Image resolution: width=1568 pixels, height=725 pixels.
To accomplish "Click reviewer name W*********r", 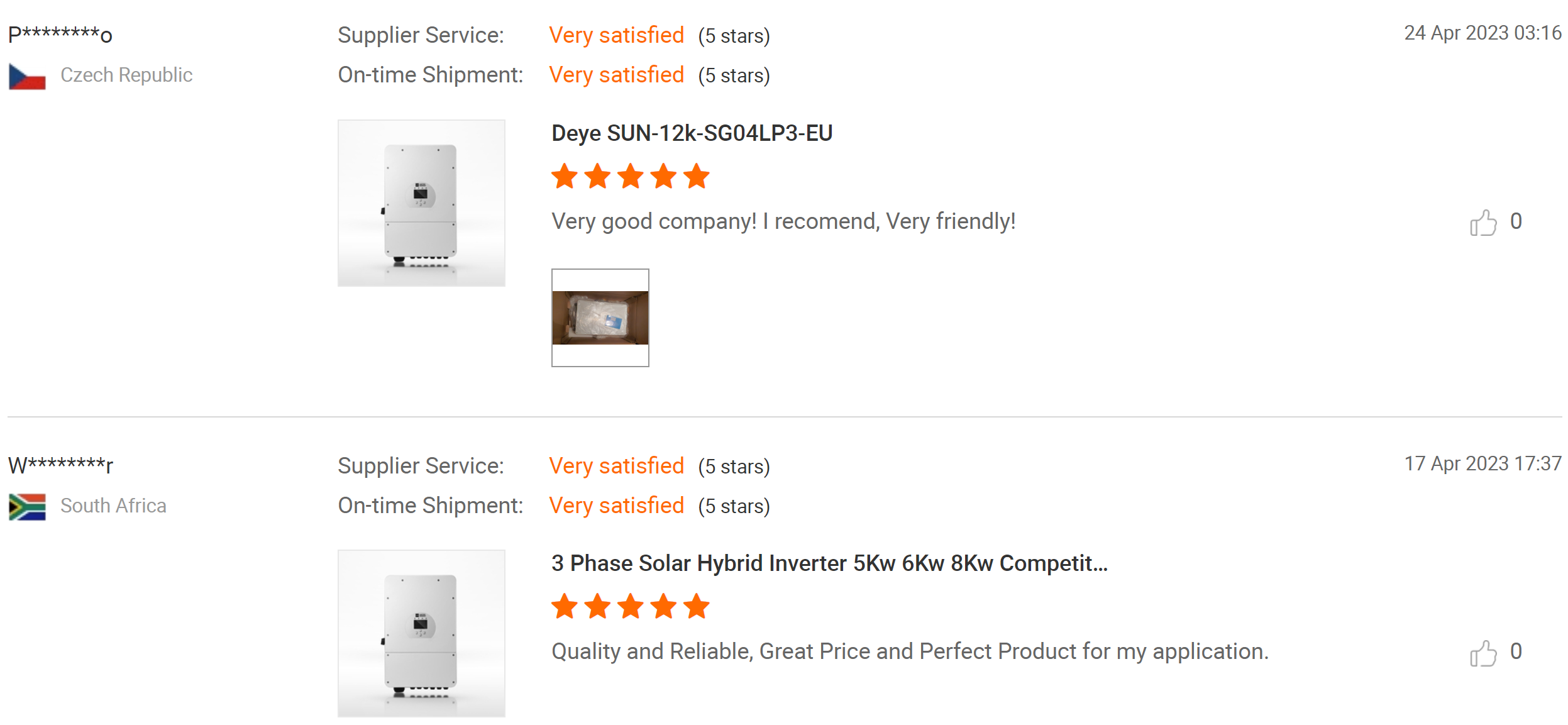I will pyautogui.click(x=60, y=466).
